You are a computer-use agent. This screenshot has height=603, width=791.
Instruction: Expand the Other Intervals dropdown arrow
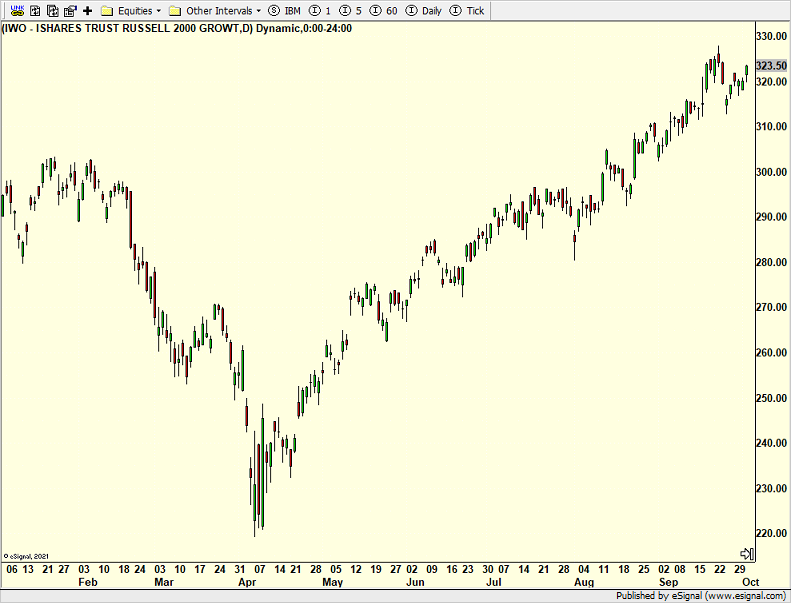pyautogui.click(x=258, y=10)
